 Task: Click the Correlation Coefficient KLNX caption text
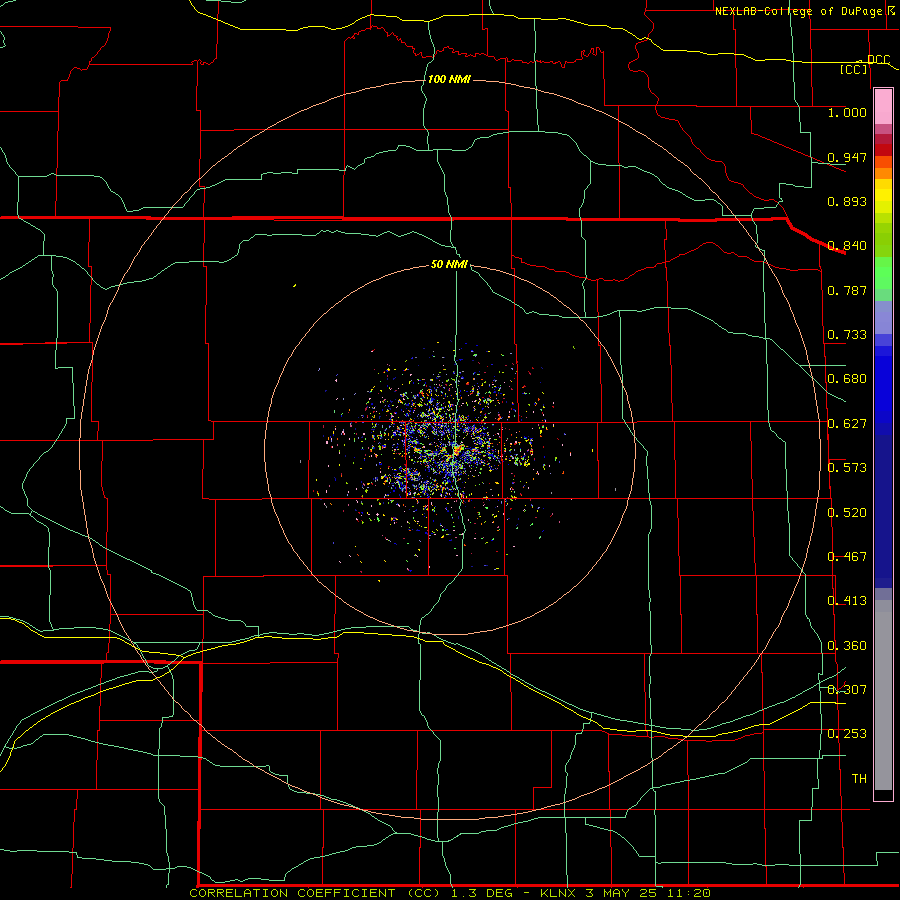[x=450, y=893]
